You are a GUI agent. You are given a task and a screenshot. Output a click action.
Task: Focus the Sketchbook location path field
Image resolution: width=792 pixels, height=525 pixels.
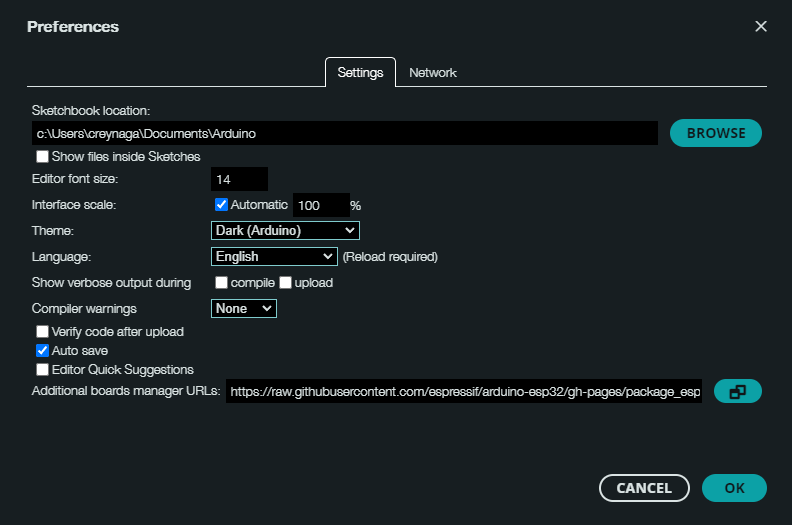coord(344,133)
